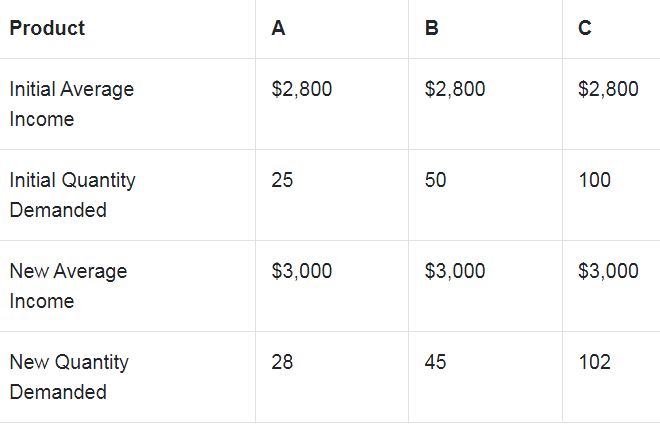The height and width of the screenshot is (426, 660).
Task: Click the Product header cell
Action: coord(47,28)
